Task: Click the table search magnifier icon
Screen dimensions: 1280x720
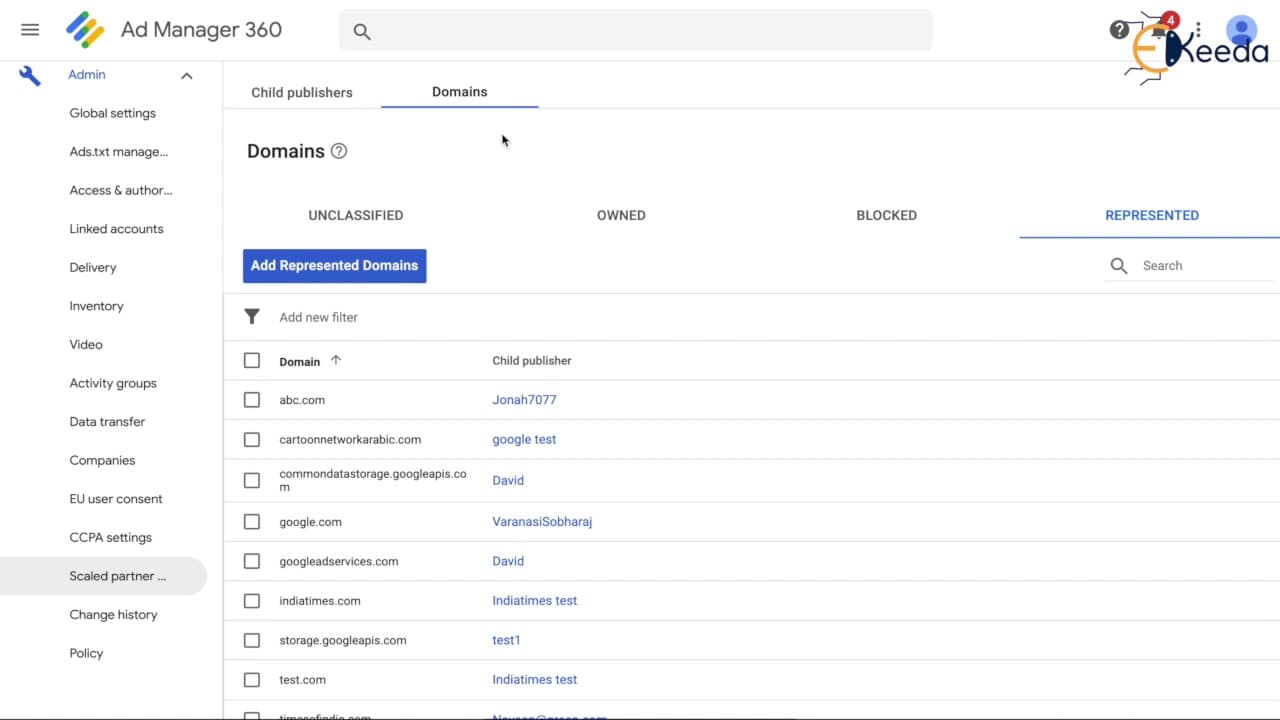Action: (1119, 266)
